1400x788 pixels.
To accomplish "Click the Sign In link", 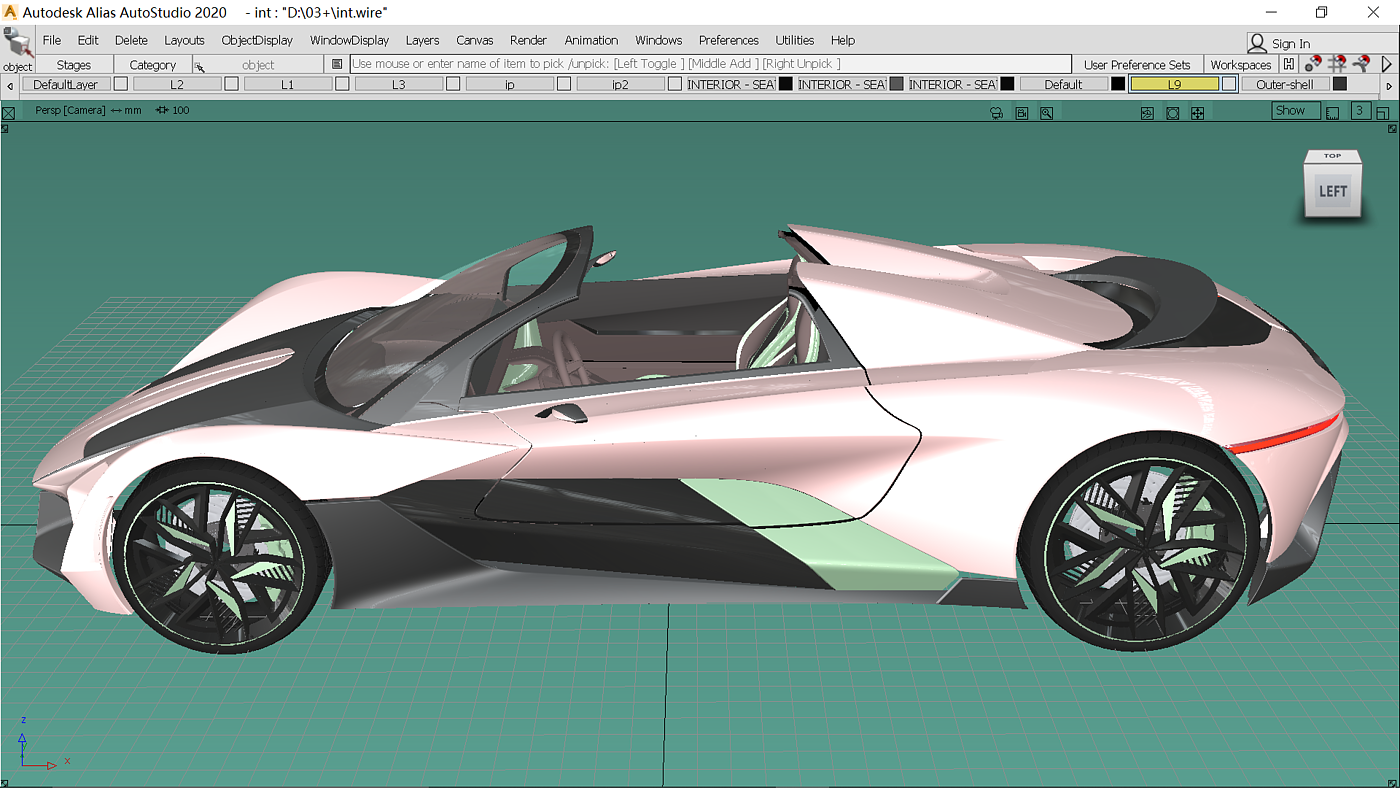I will pyautogui.click(x=1290, y=43).
